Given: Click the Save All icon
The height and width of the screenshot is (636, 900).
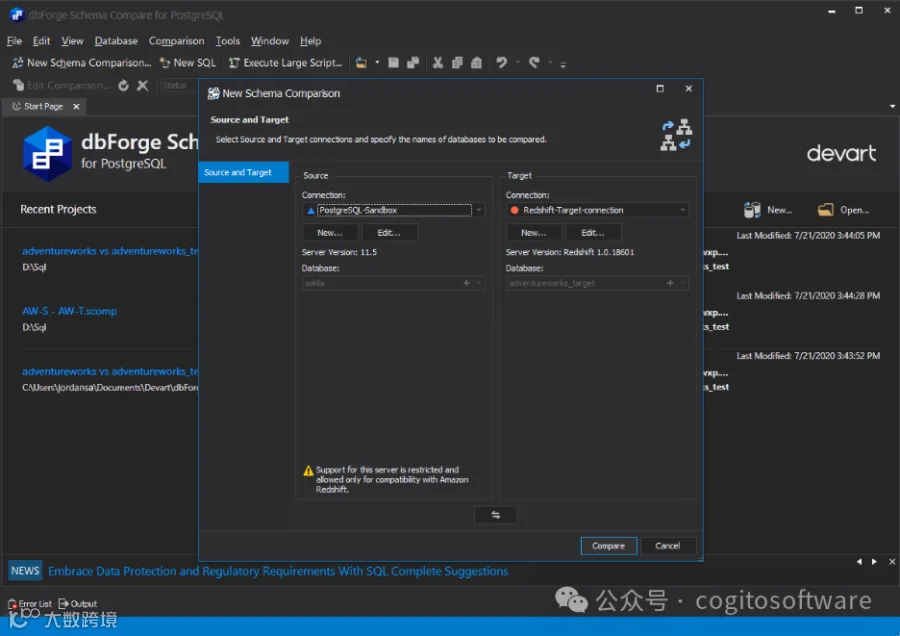Looking at the screenshot, I should point(413,63).
